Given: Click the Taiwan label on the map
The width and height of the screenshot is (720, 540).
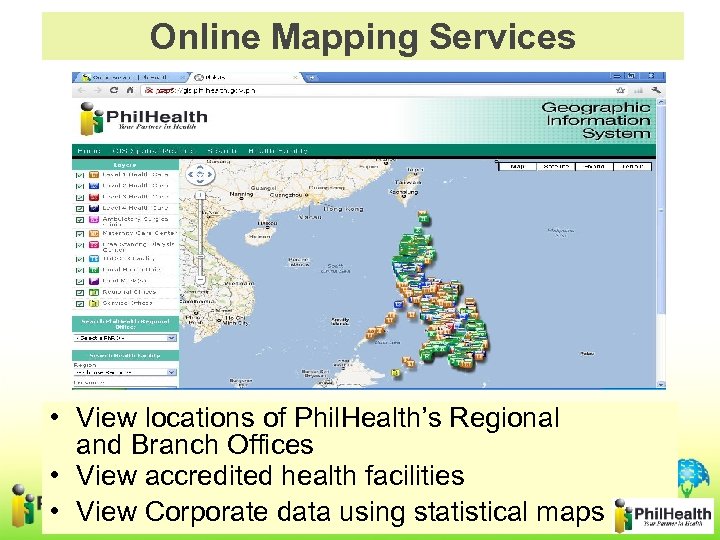Looking at the screenshot, I should pyautogui.click(x=407, y=183).
